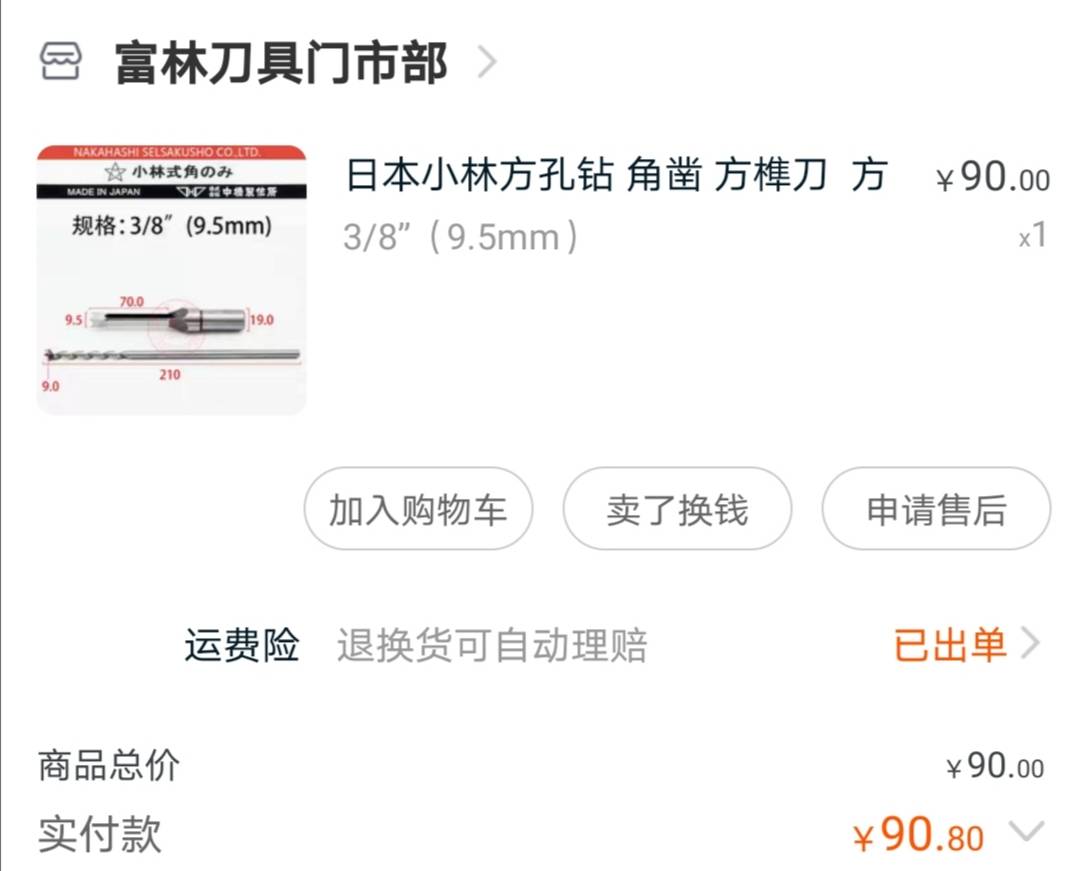Click the 退换货可自动理赔 description text
Screen dimensions: 1080x871
click(492, 645)
